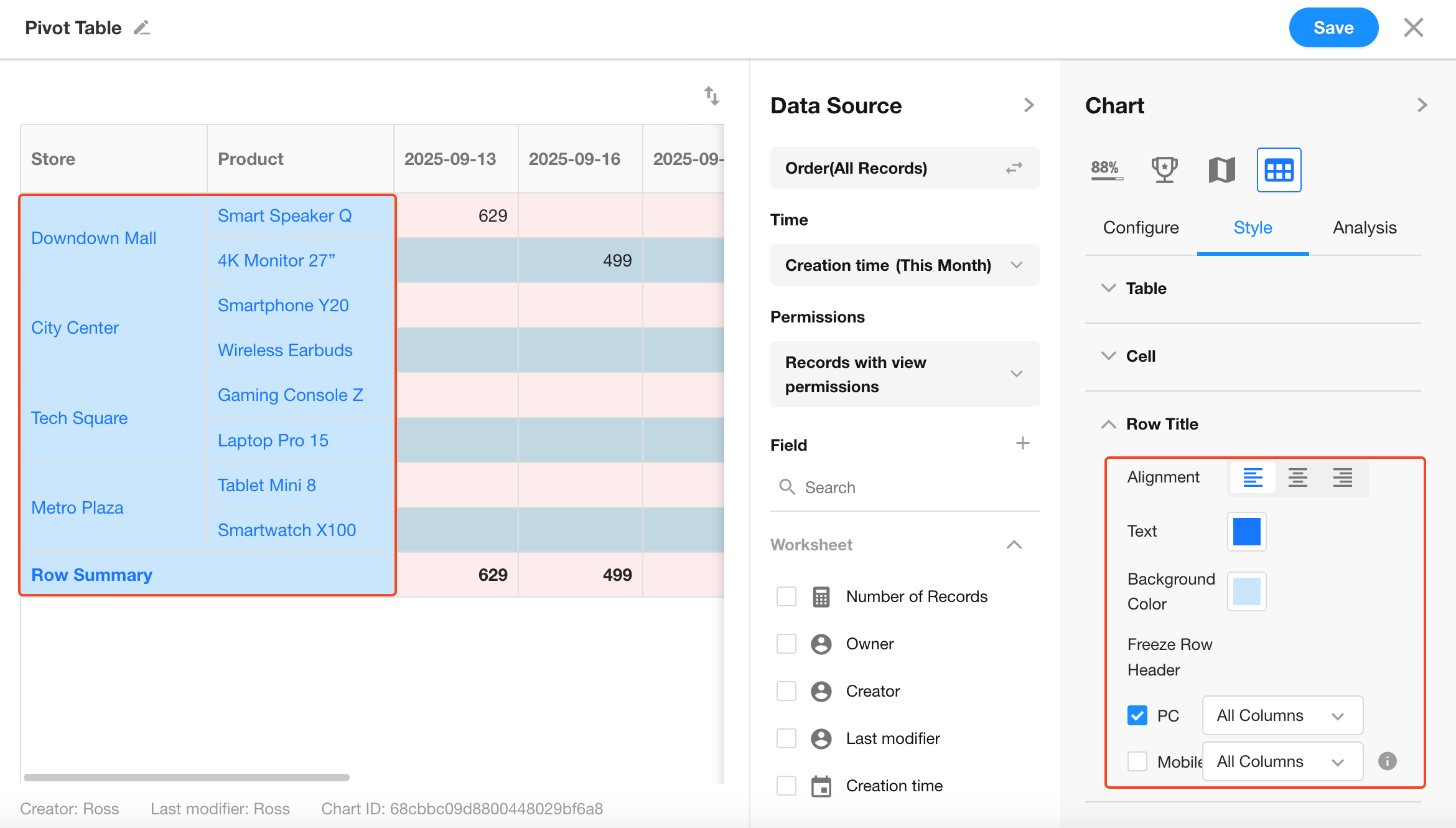Click the swap data source icon

point(1014,168)
